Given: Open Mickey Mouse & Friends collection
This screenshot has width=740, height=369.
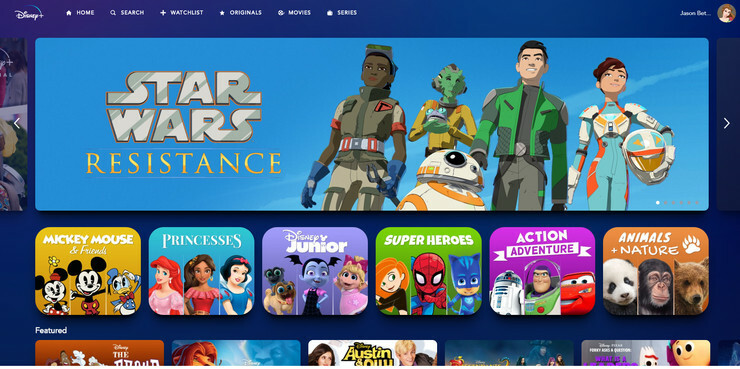Looking at the screenshot, I should 88,271.
